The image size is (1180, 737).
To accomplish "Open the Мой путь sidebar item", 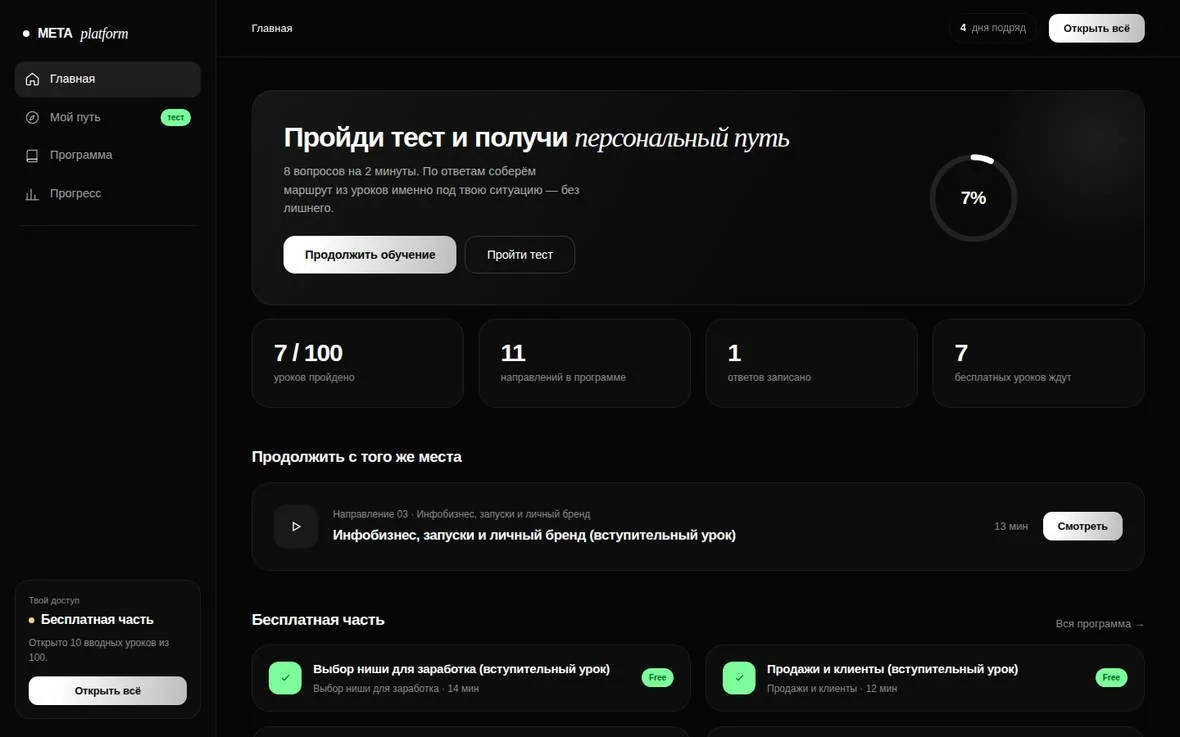I will click(108, 117).
